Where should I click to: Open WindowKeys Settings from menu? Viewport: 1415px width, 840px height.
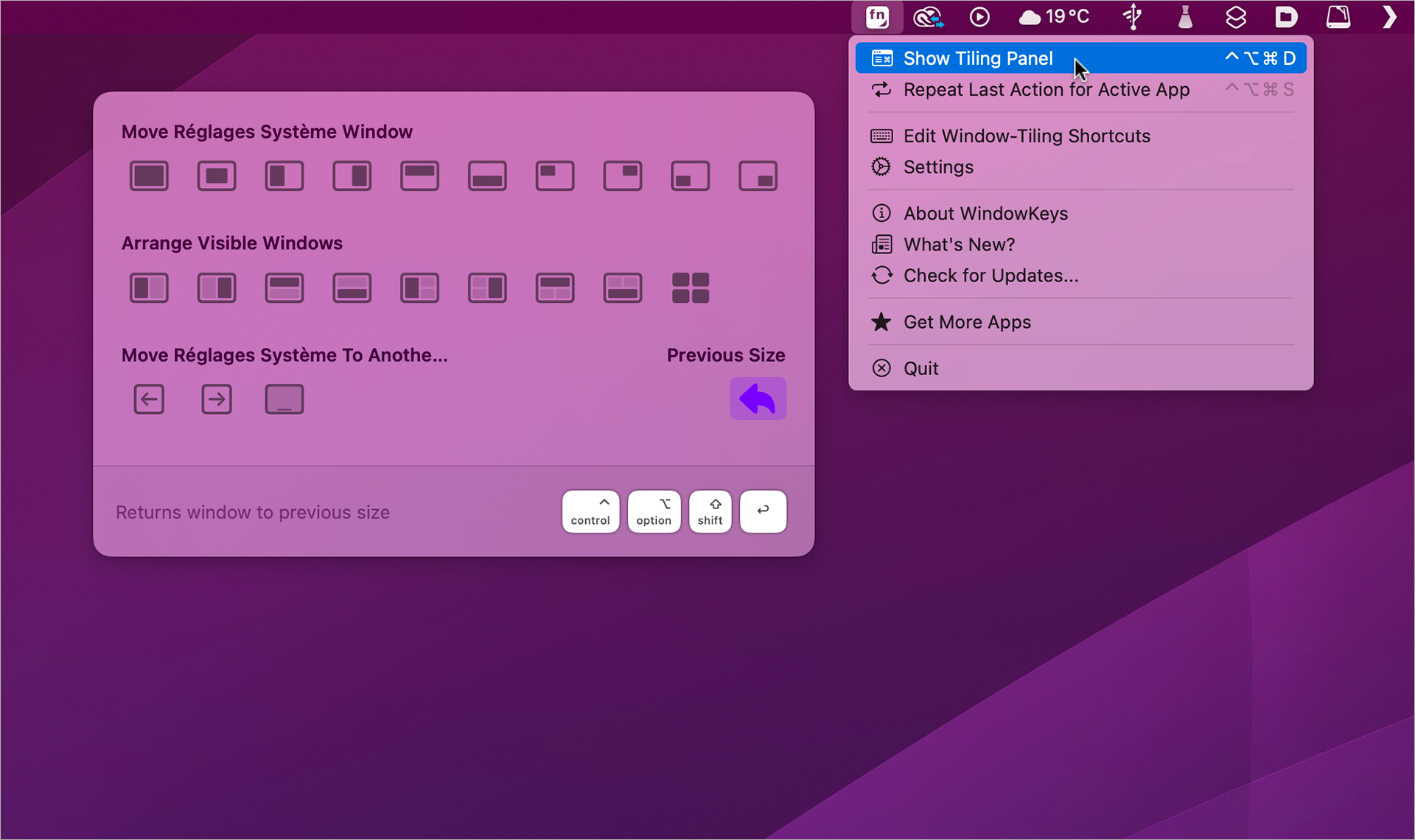tap(1080, 167)
